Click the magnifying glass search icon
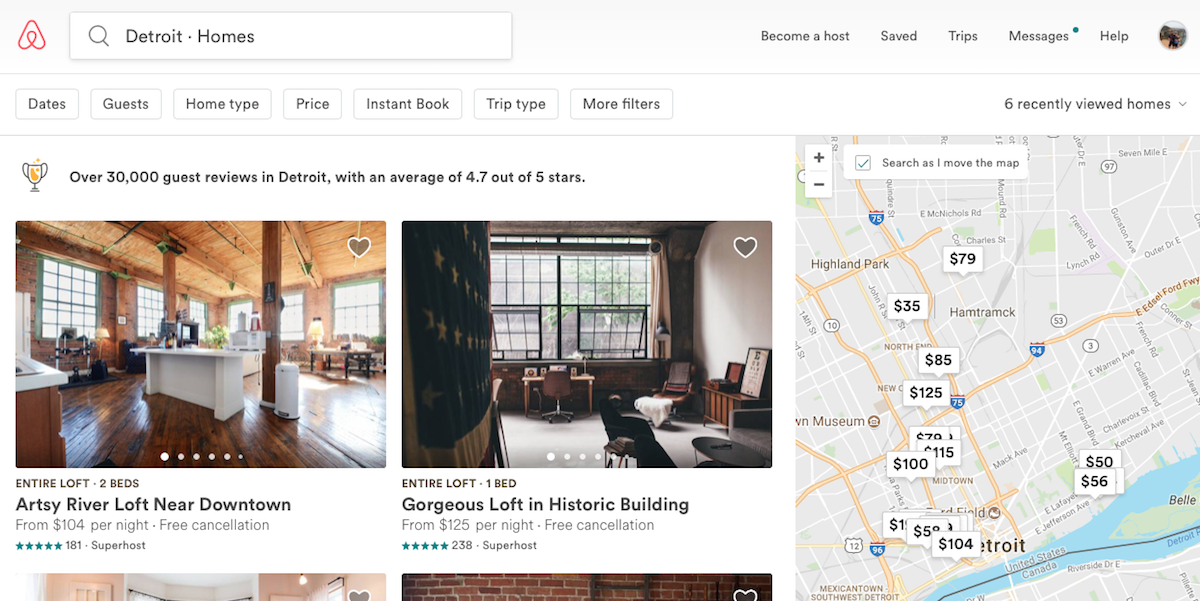The height and width of the screenshot is (601, 1200). tap(97, 36)
